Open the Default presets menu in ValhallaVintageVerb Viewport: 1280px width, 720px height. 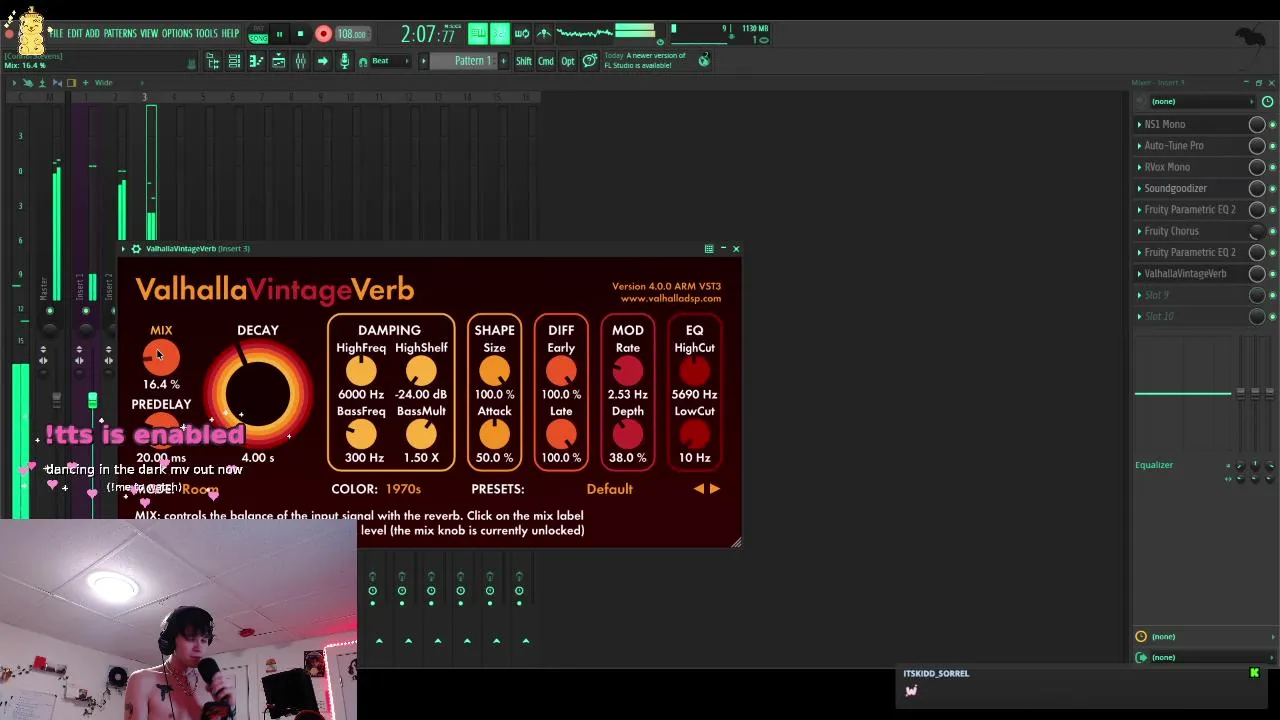[x=609, y=489]
